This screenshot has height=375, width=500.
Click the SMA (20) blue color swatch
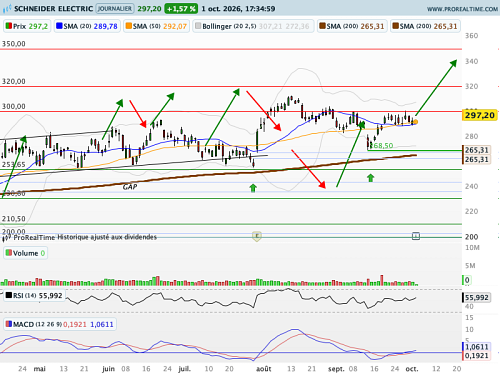(59, 26)
